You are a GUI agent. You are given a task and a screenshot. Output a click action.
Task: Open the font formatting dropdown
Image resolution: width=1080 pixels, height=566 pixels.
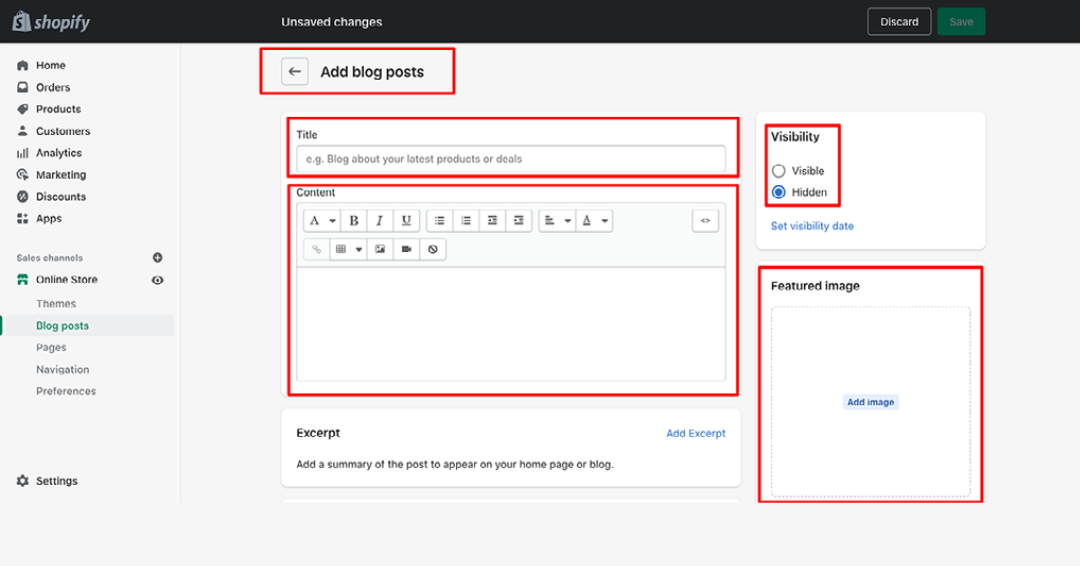(x=322, y=221)
